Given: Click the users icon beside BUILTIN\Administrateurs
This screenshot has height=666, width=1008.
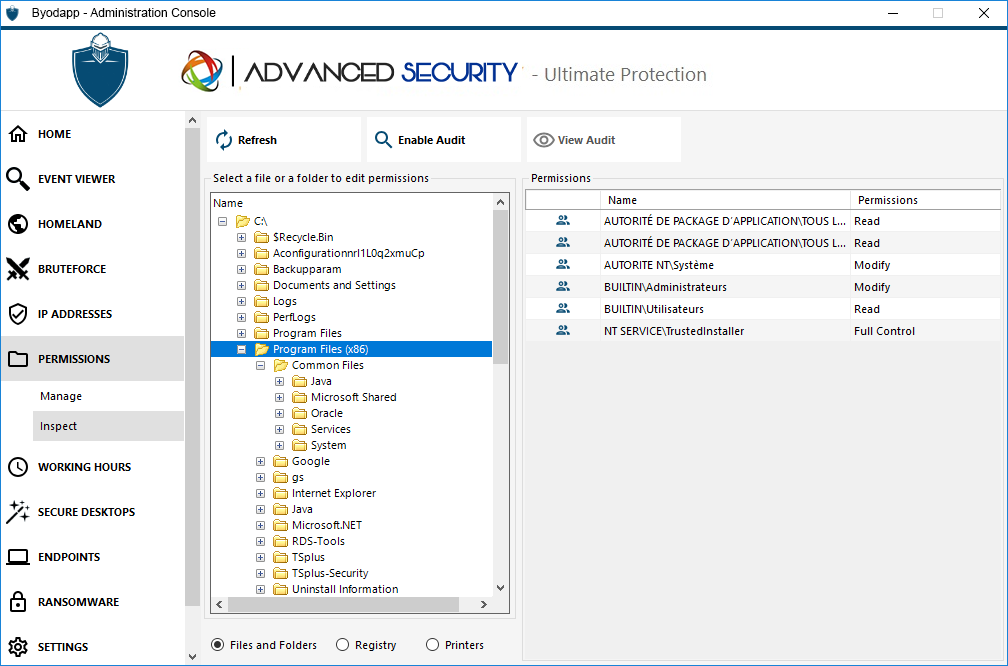Looking at the screenshot, I should point(562,286).
